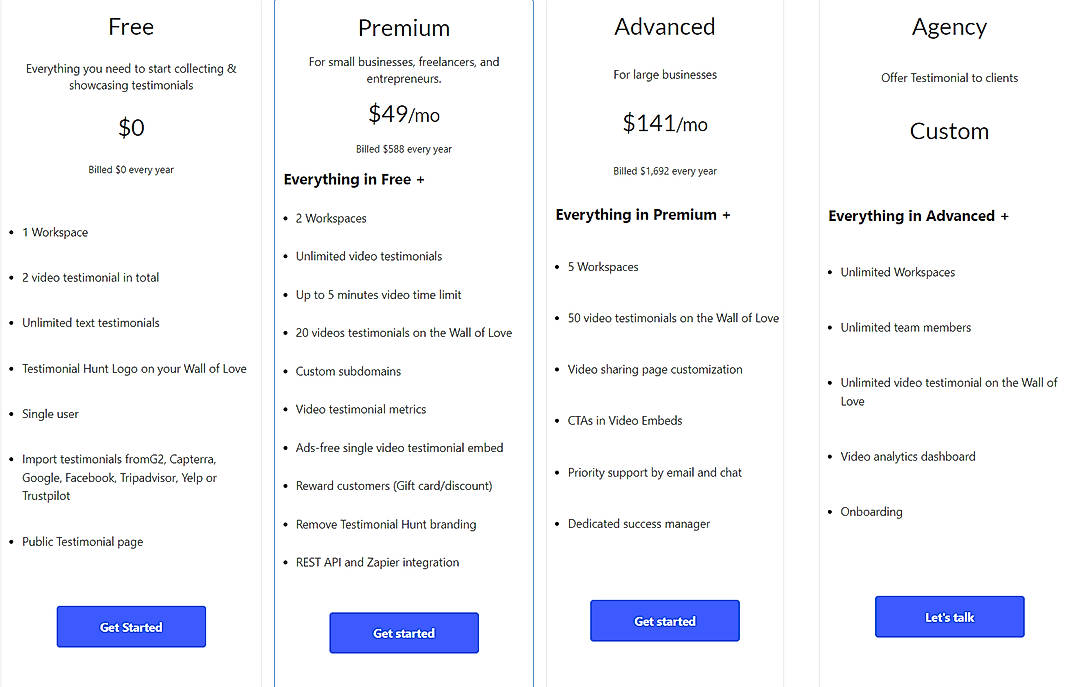
Task: Select 'Everything in Free +' label
Action: (354, 179)
